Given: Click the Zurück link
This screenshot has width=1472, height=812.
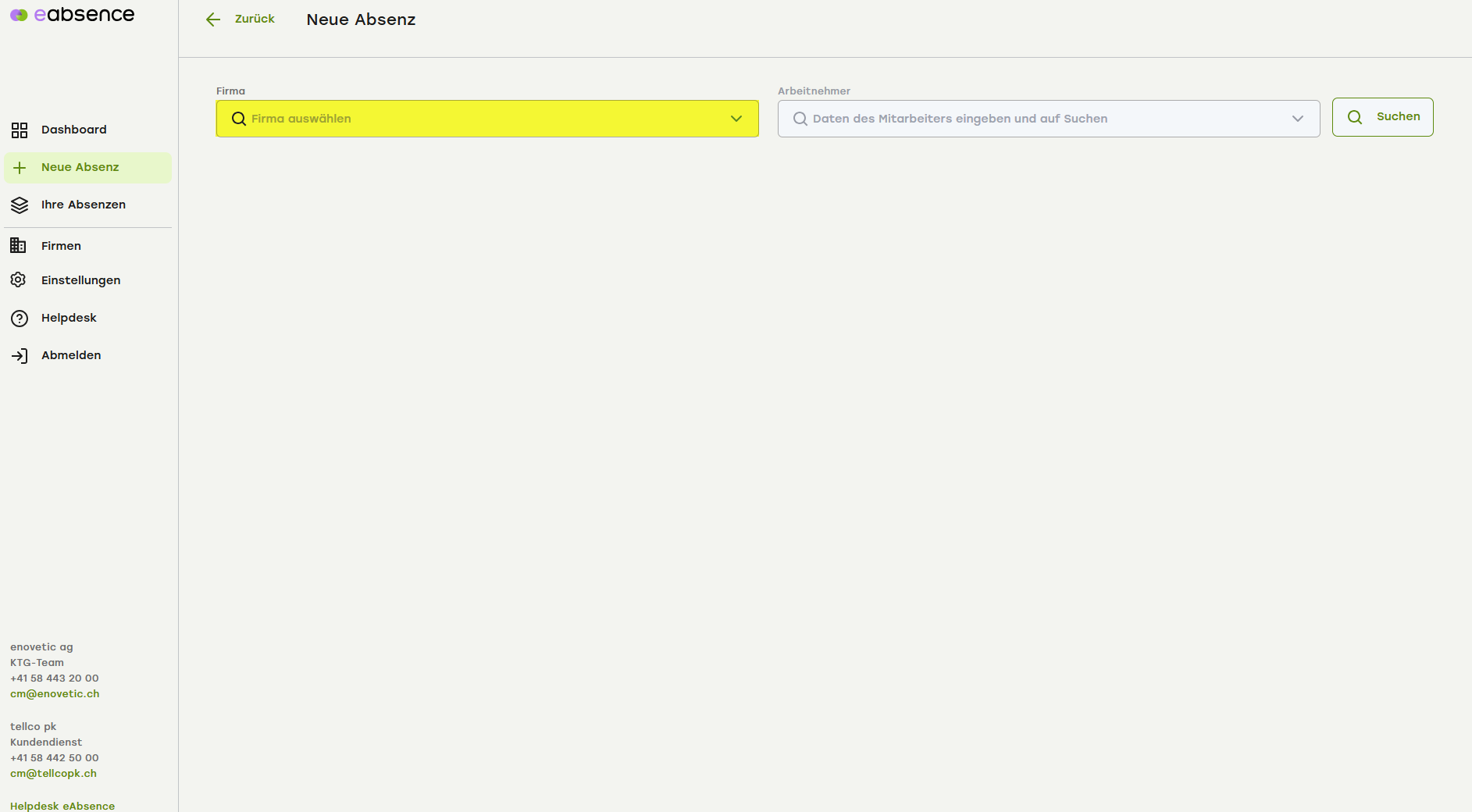Looking at the screenshot, I should click(x=255, y=19).
